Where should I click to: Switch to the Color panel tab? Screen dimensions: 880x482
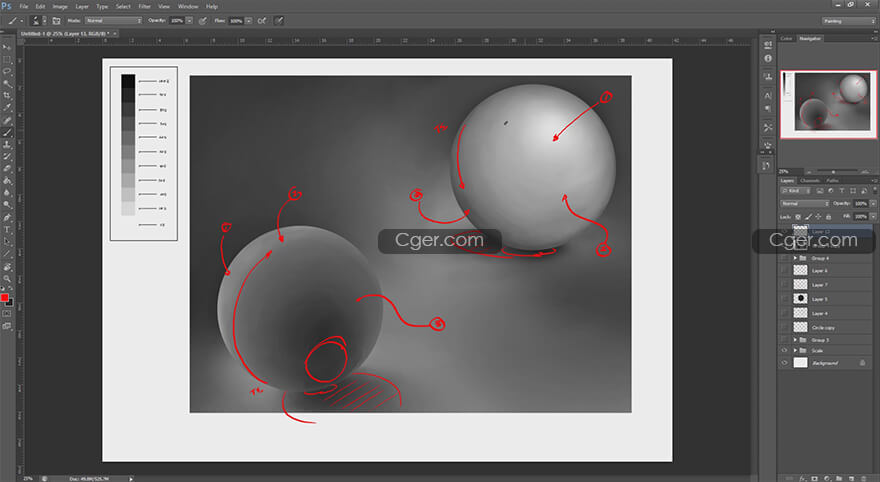click(786, 38)
